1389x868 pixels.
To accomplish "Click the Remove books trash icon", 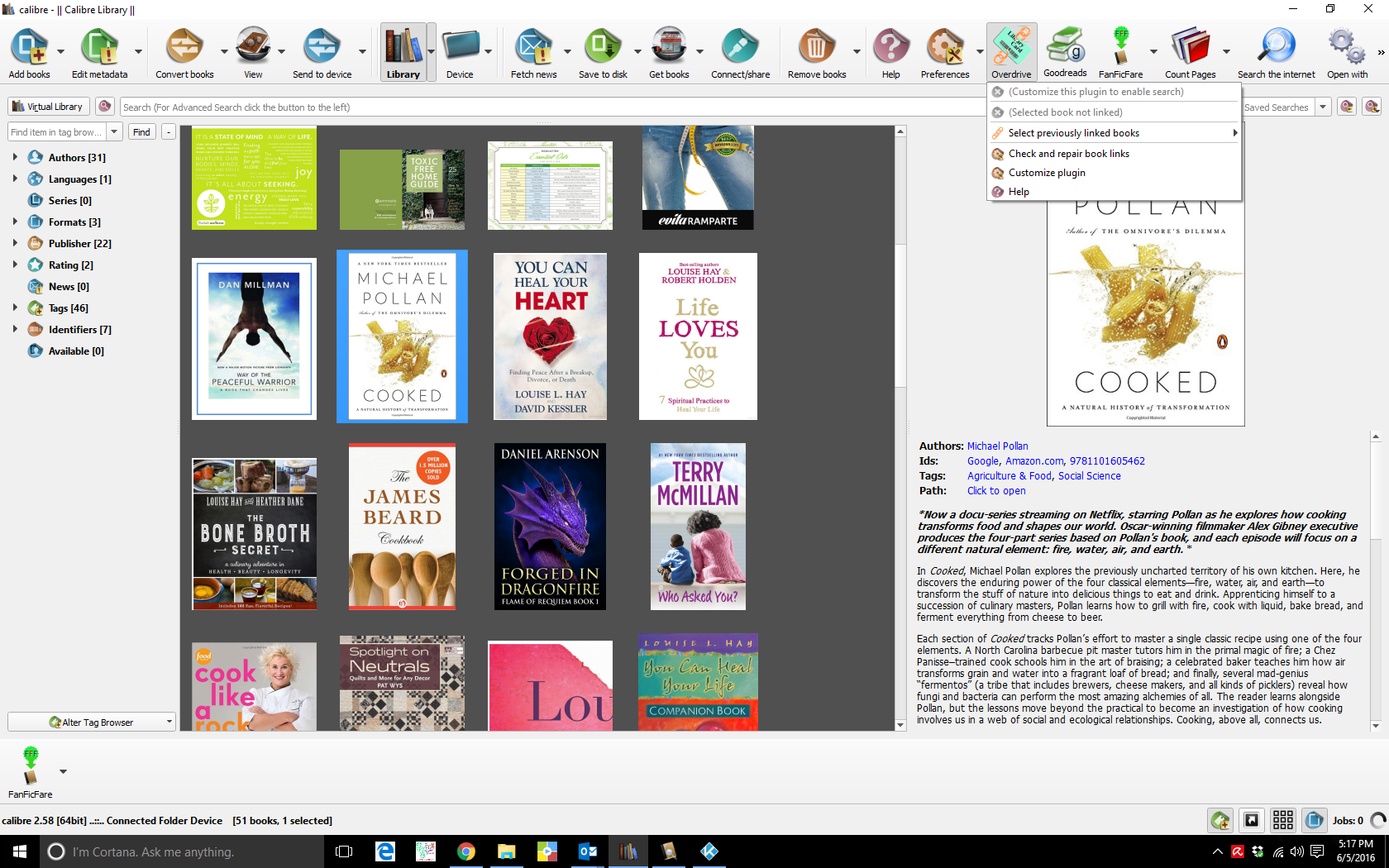I will (x=817, y=46).
